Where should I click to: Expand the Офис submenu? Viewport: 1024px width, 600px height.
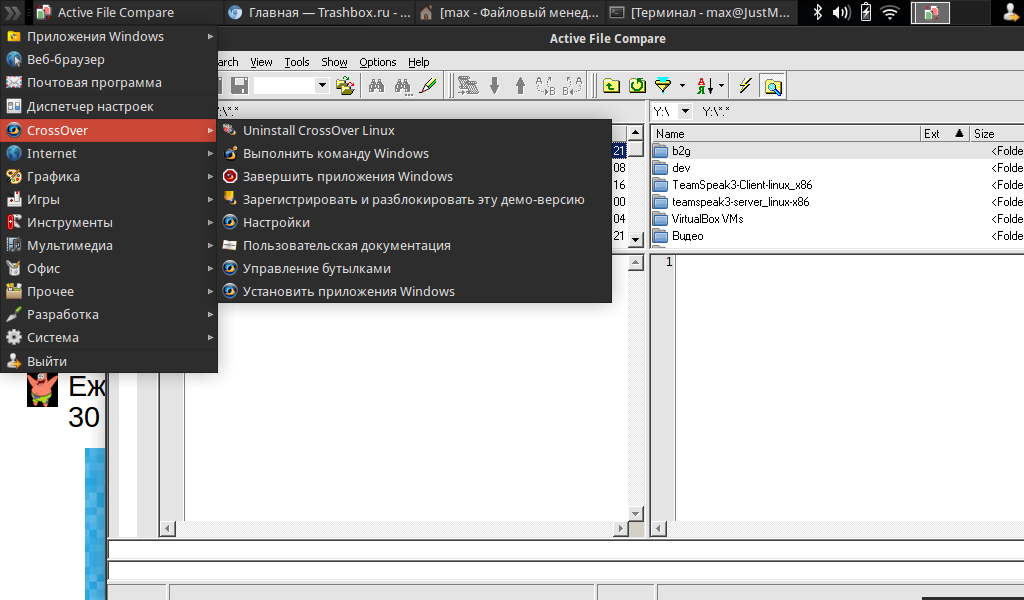[x=109, y=268]
